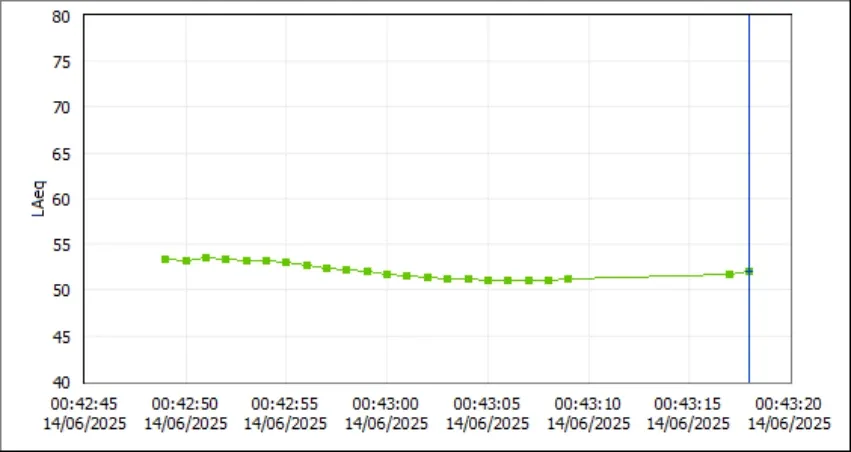Select the data point on the 00:42:50 gridline
Viewport: 851px width, 452px height.
click(186, 260)
